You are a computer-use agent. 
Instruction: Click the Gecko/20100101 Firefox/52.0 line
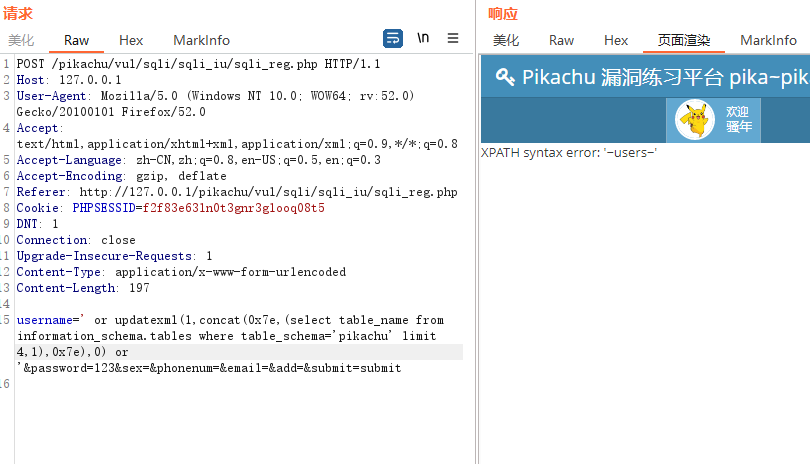click(x=111, y=112)
